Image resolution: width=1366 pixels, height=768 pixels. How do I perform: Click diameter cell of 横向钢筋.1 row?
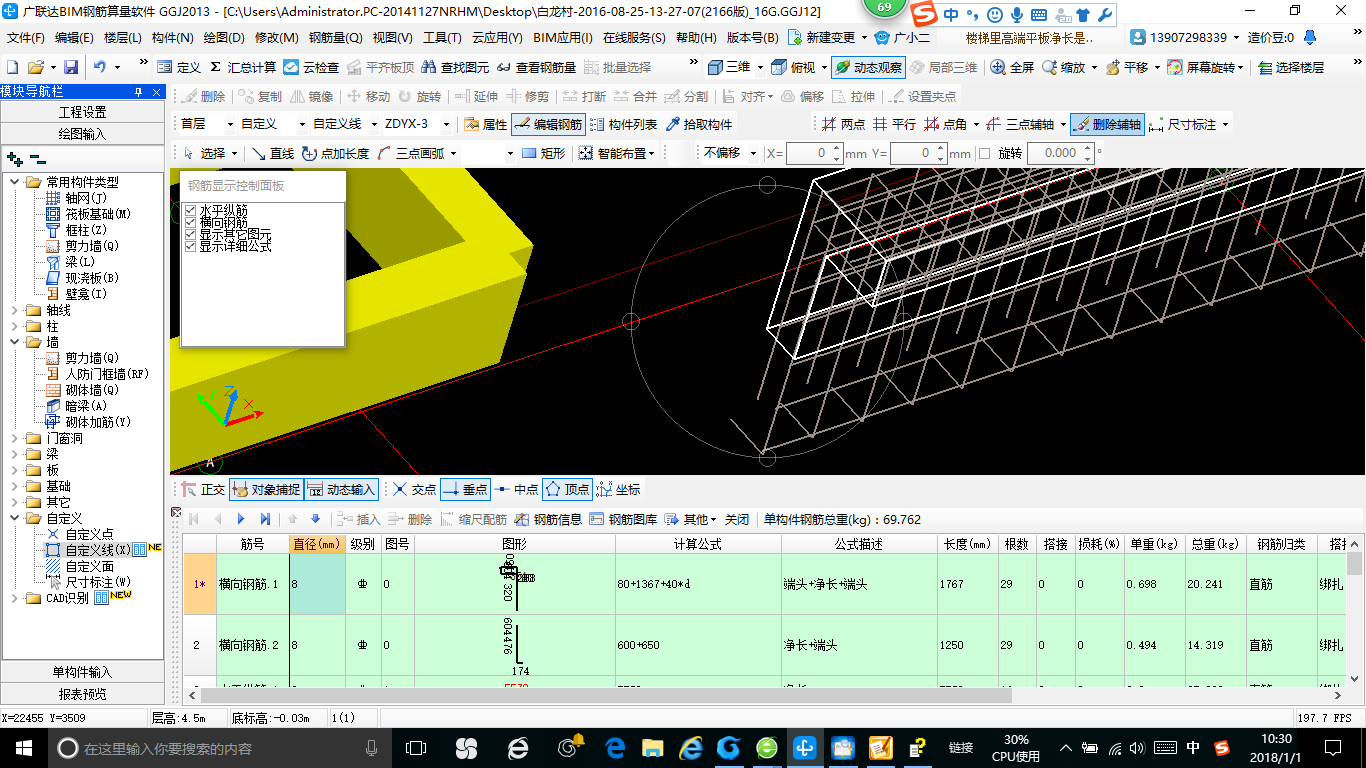pos(317,584)
